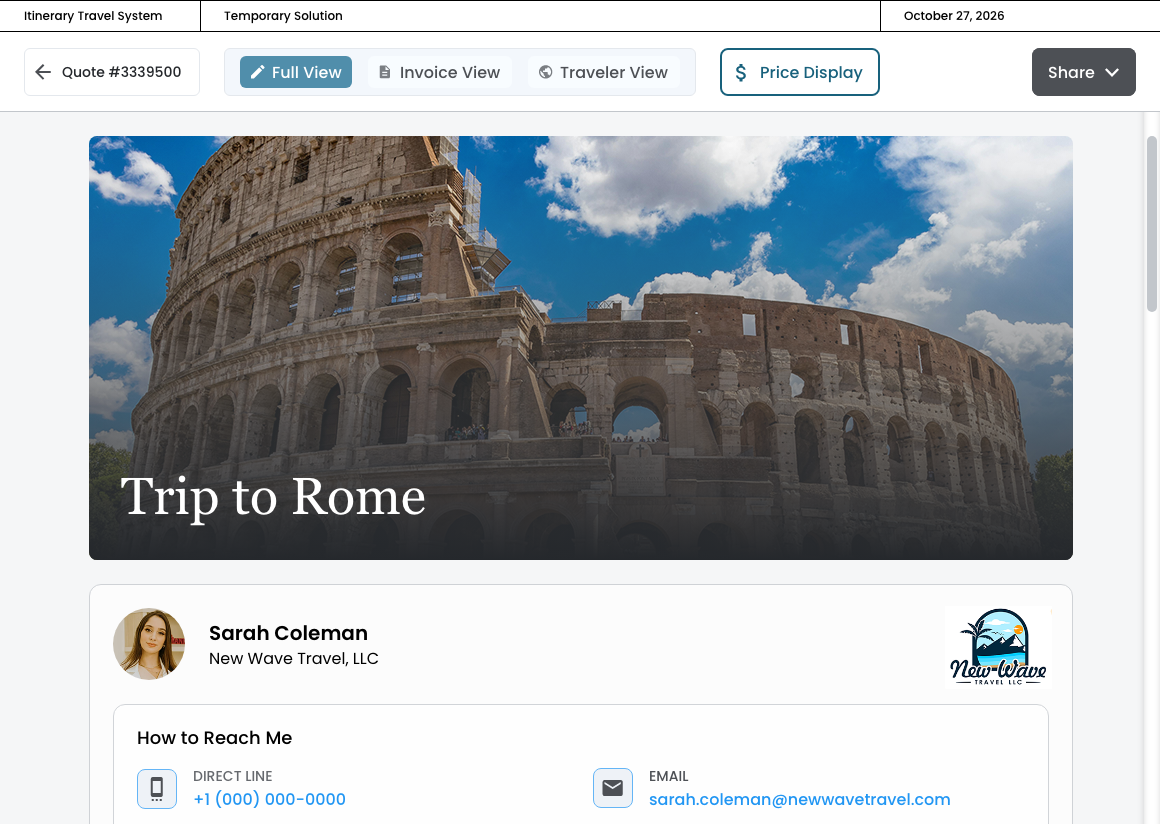Select the Itinerary Travel System tab
This screenshot has width=1160, height=824.
pyautogui.click(x=93, y=16)
